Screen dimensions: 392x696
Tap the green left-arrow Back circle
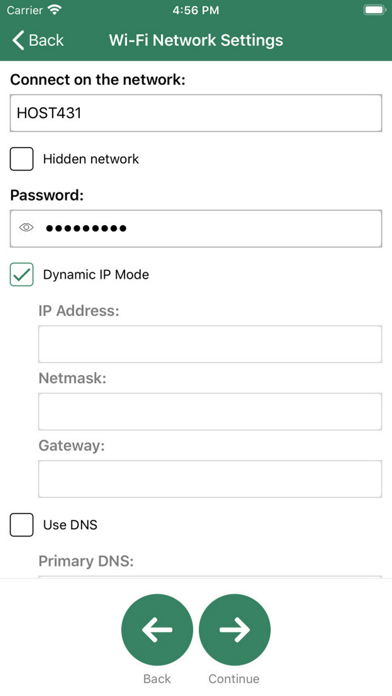(157, 629)
